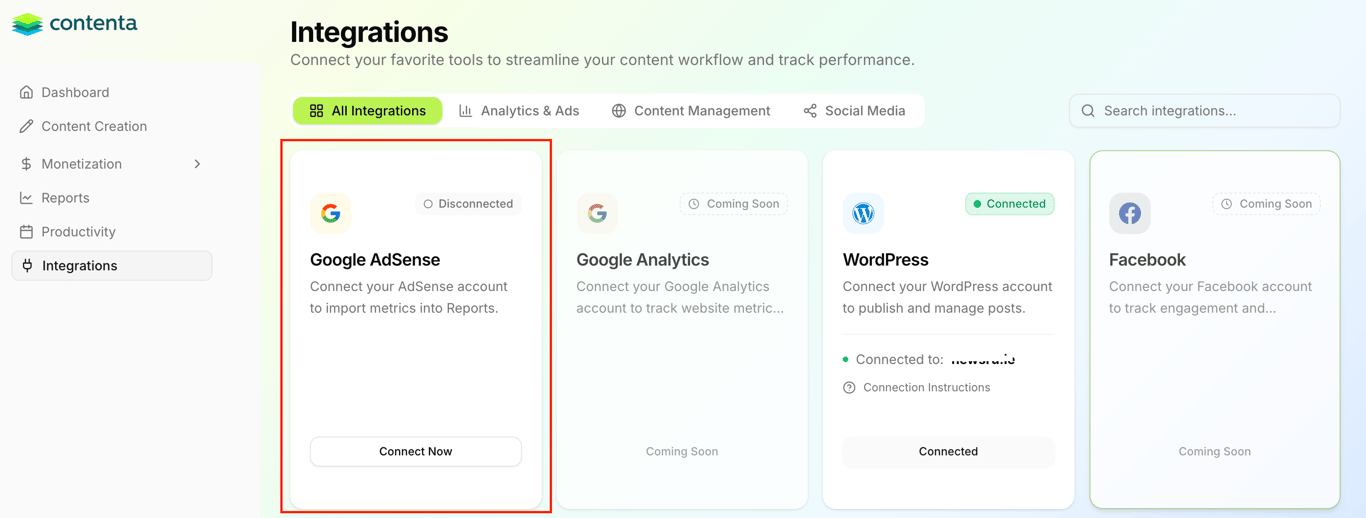Click the Dashboard home icon in sidebar
Viewport: 1366px width, 518px height.
[x=26, y=92]
